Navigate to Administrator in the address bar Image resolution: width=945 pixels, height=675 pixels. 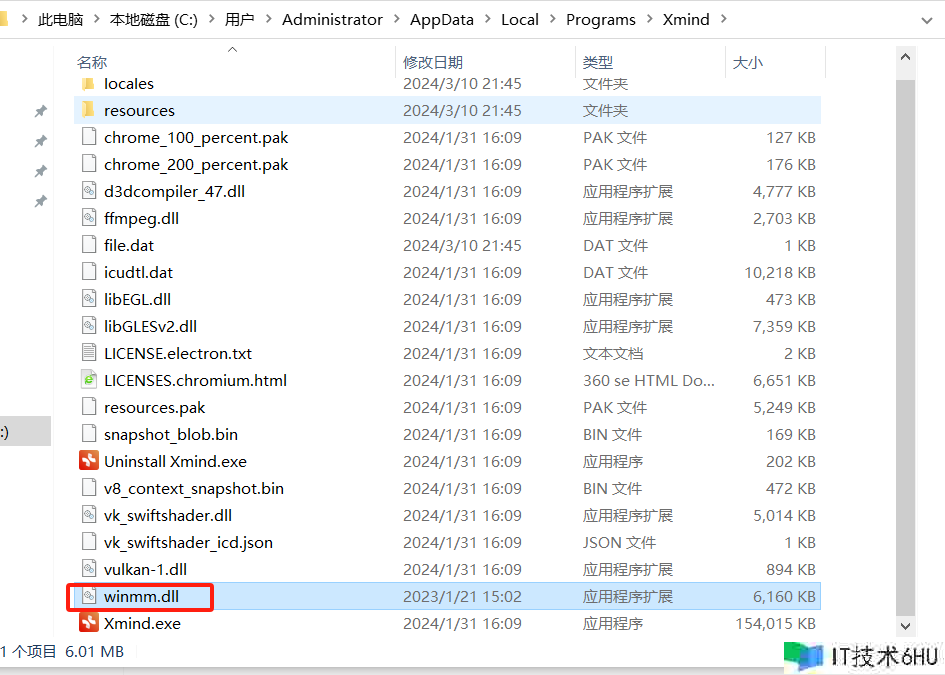(x=332, y=20)
